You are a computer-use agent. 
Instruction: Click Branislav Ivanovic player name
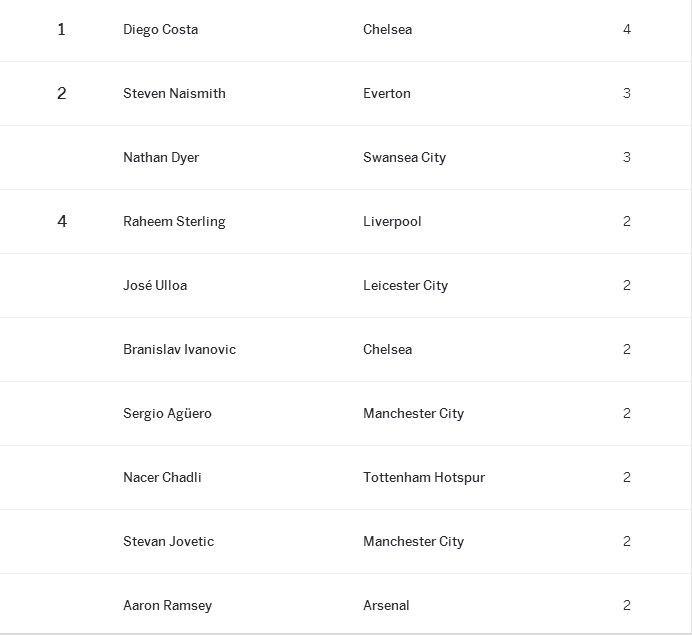(180, 349)
